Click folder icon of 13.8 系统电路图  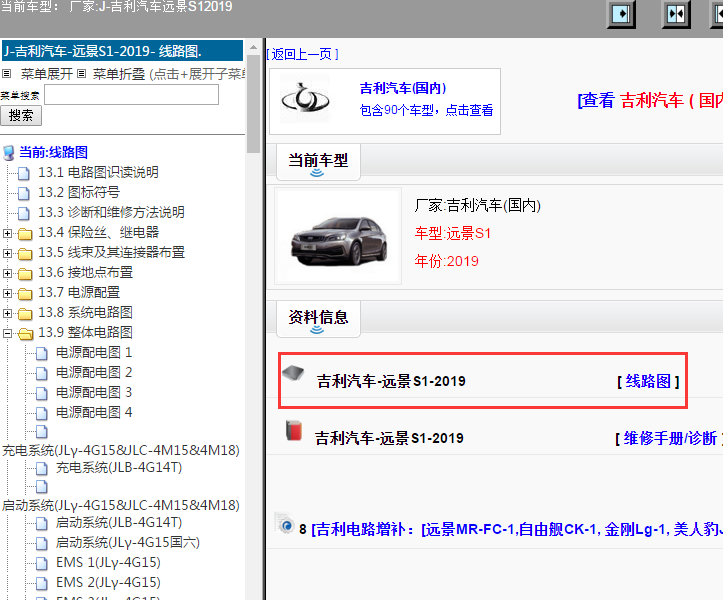tap(25, 314)
